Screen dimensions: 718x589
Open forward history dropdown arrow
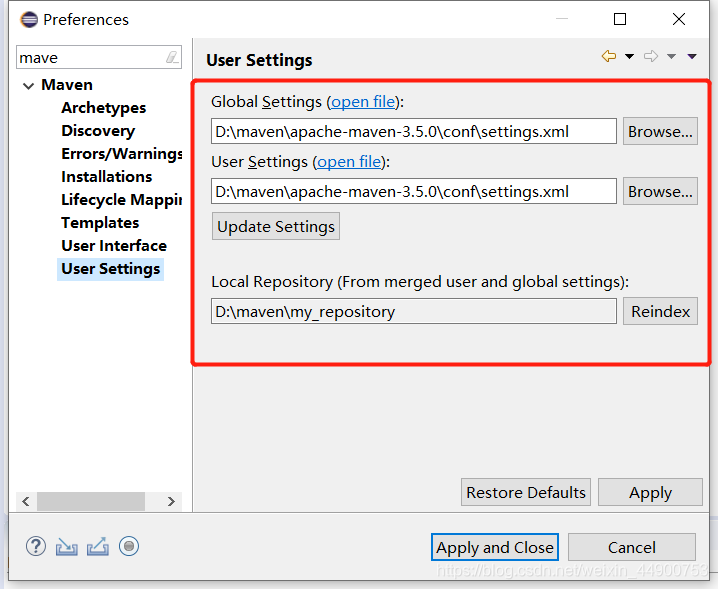[x=671, y=56]
